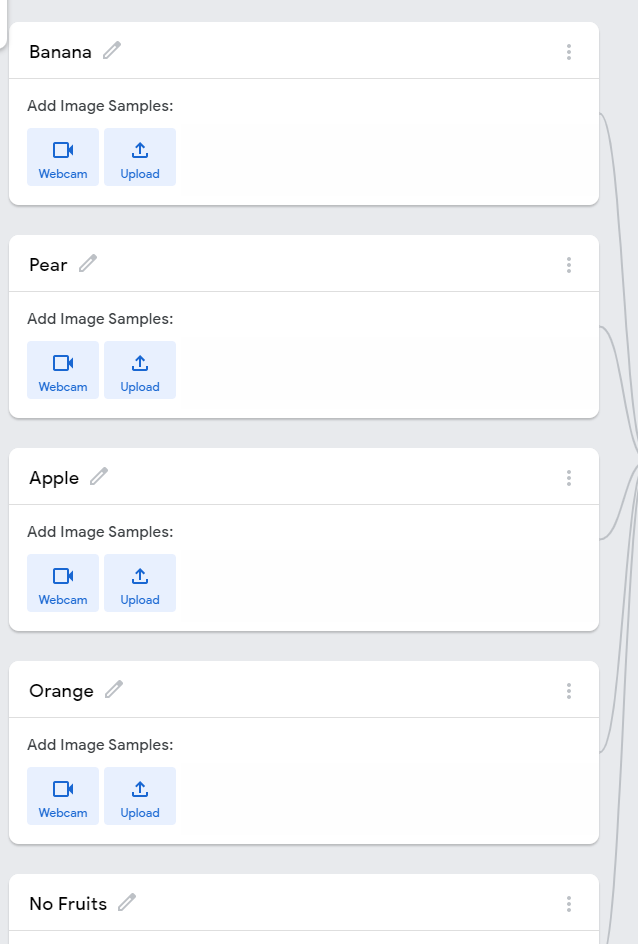Upload image samples for Orange class
Screen dimensions: 638x944
pos(140,796)
